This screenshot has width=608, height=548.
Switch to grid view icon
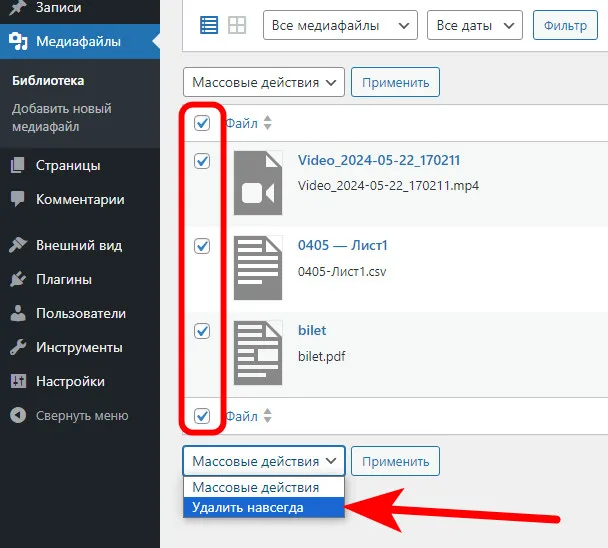click(x=237, y=26)
